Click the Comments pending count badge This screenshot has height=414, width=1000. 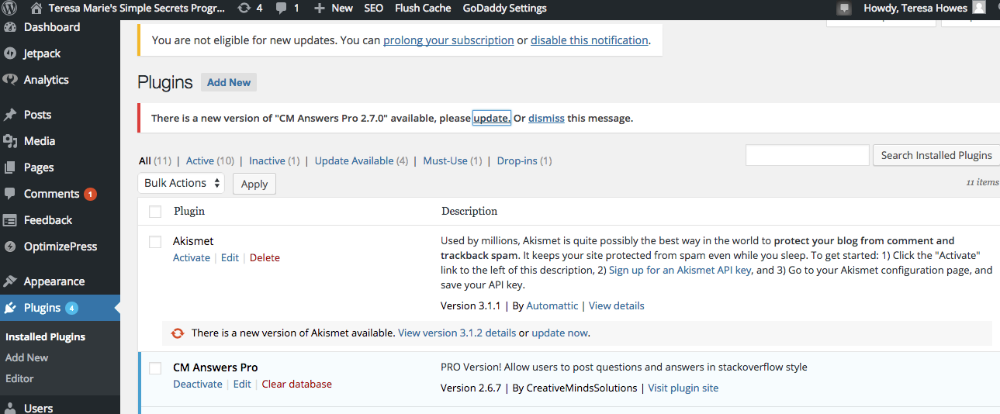coord(90,194)
